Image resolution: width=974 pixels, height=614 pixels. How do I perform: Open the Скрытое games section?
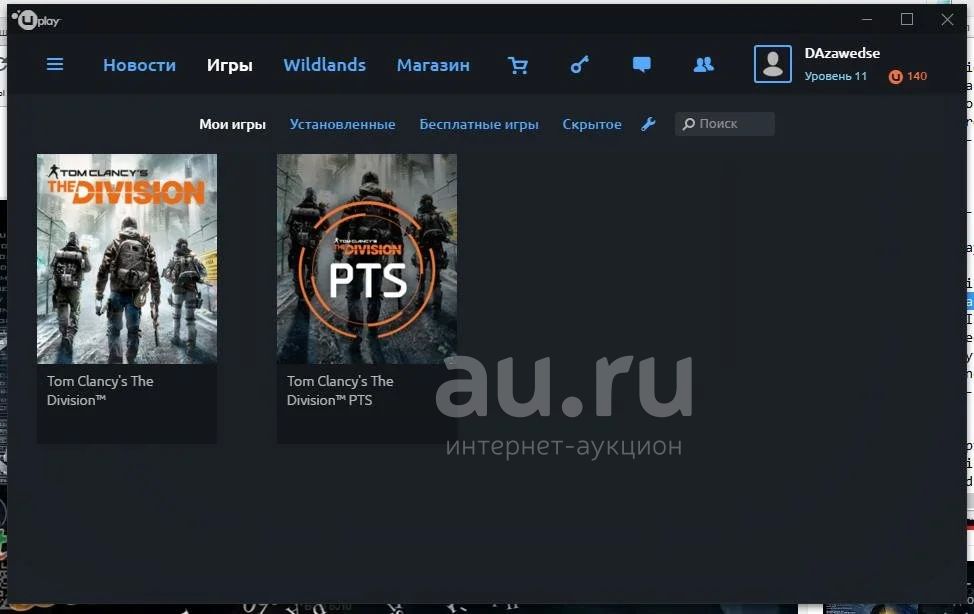592,124
